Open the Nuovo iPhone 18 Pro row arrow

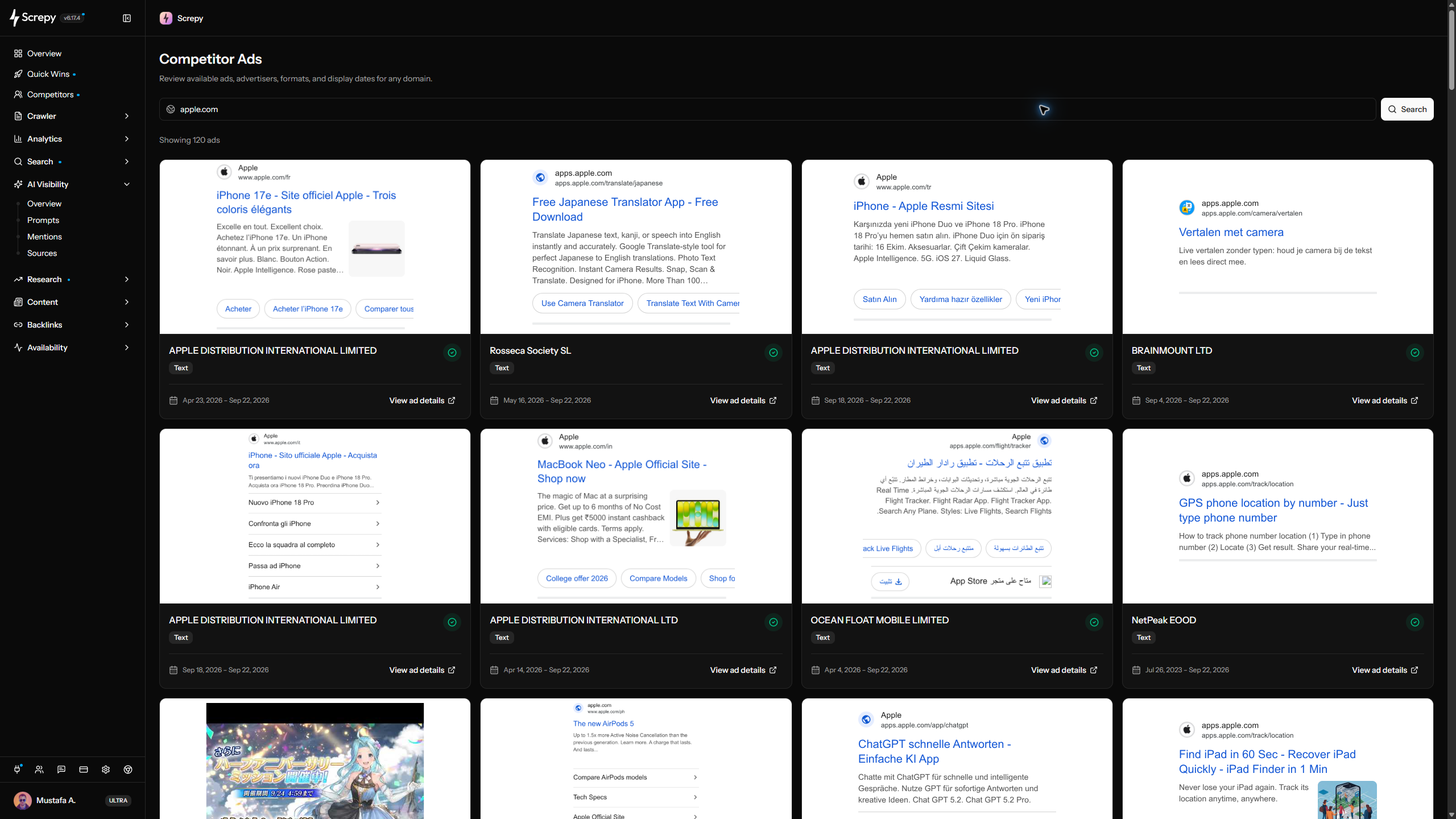(378, 503)
